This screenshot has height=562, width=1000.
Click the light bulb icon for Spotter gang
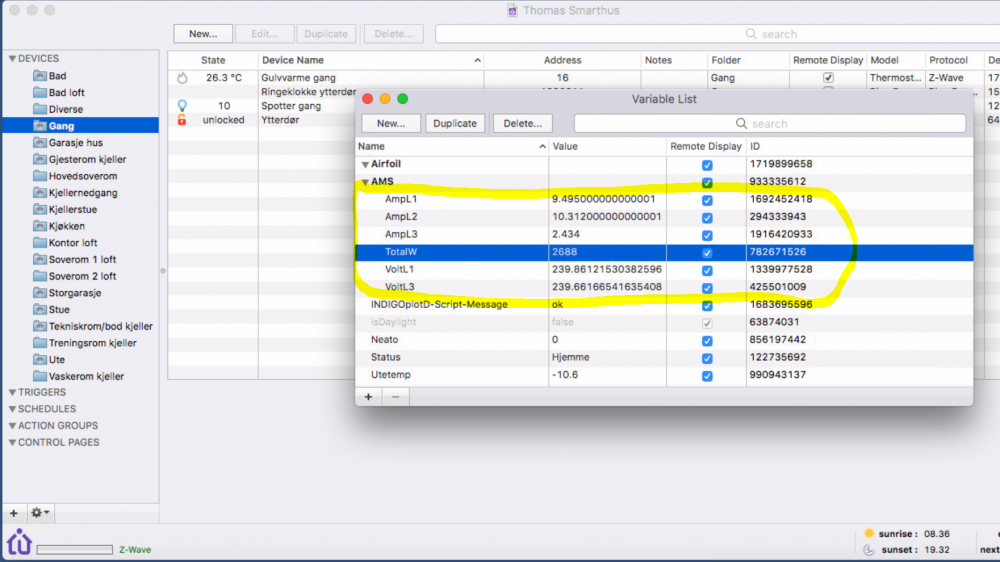point(182,105)
